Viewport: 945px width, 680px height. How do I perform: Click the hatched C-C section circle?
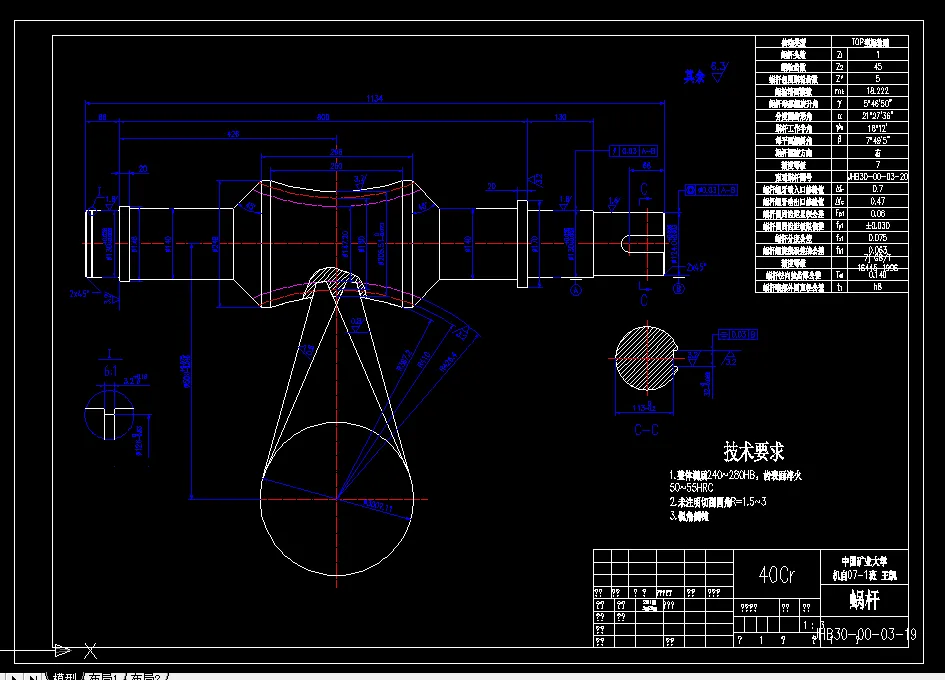(x=645, y=360)
